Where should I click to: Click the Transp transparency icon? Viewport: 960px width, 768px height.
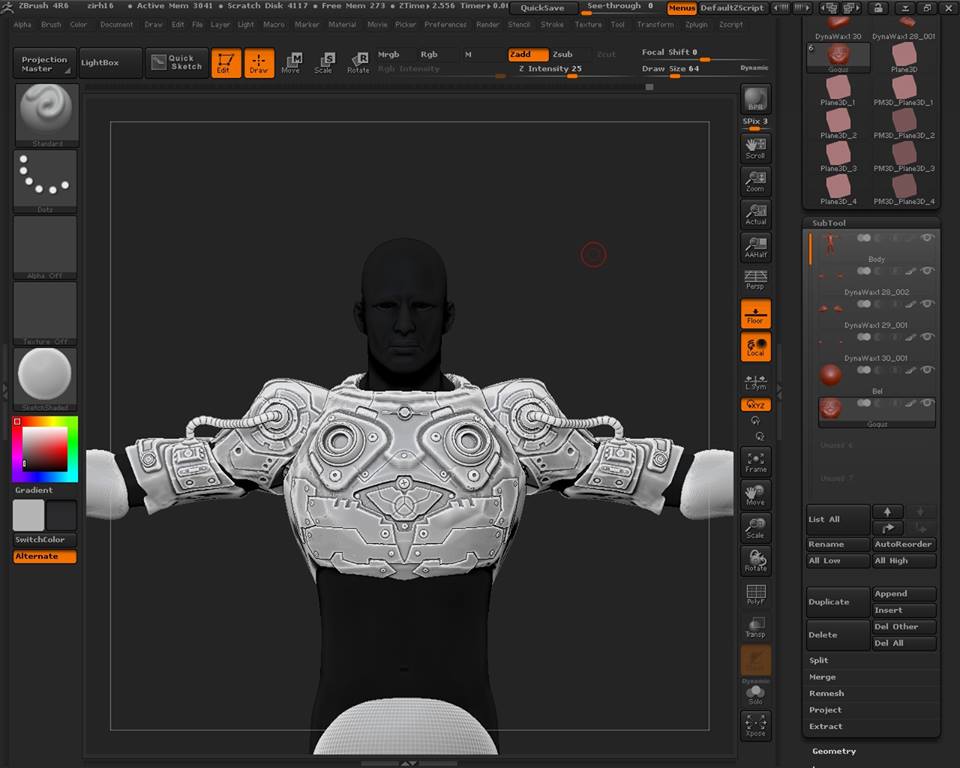point(756,627)
